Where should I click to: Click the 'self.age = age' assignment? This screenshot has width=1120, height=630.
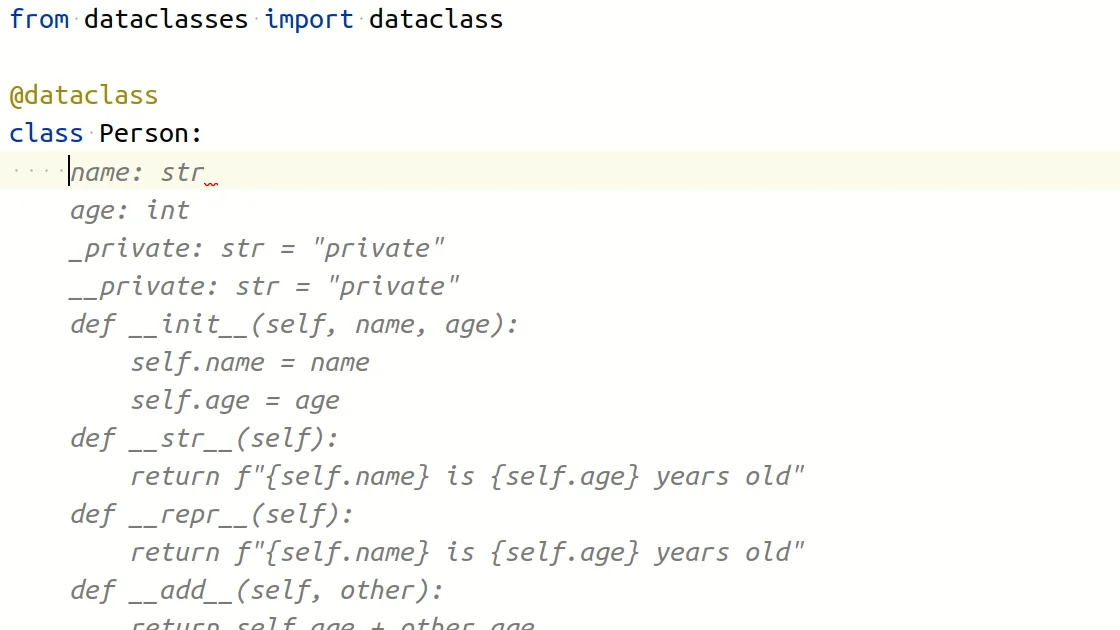point(235,400)
